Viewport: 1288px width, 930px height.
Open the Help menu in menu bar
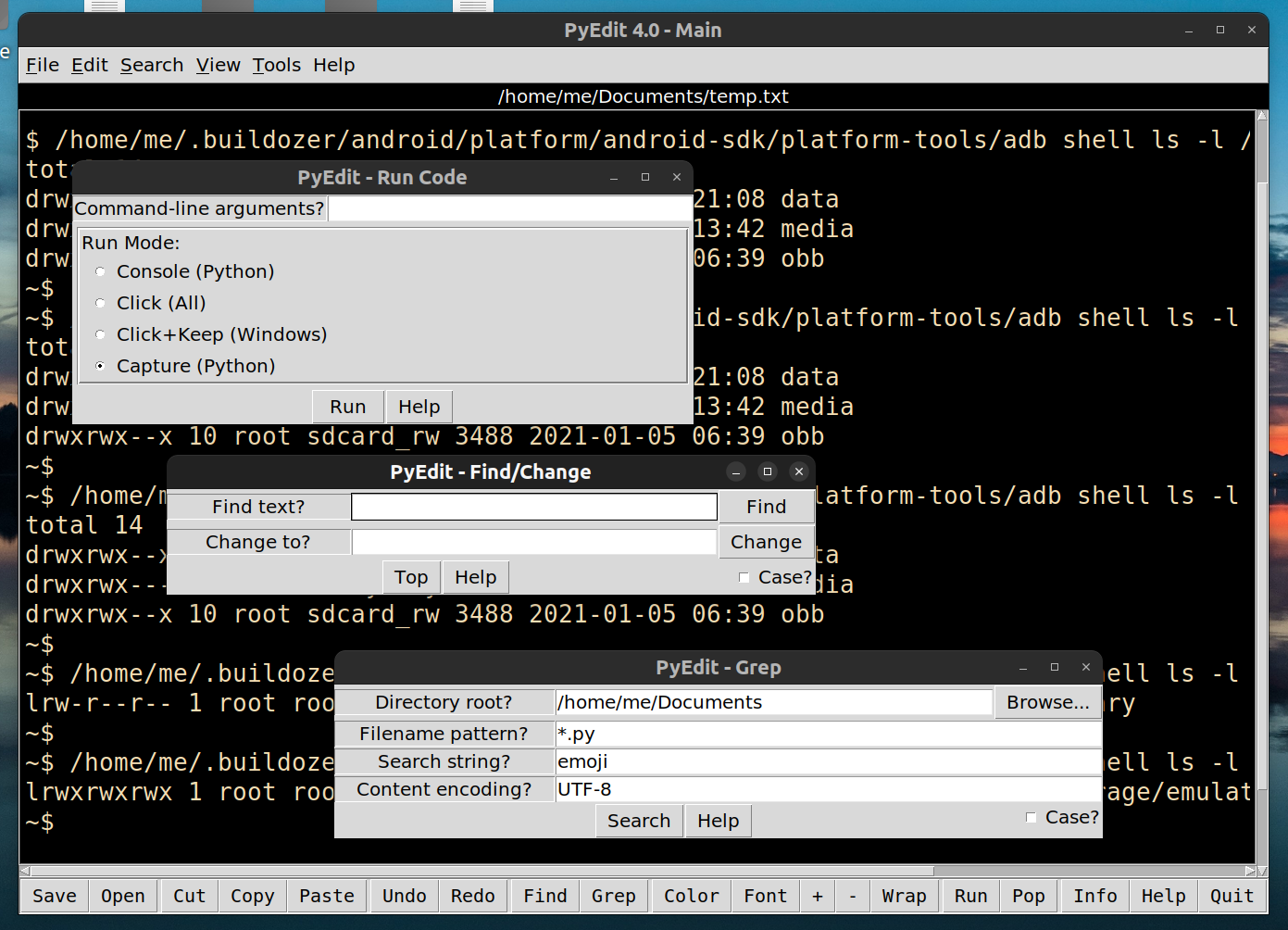(x=334, y=65)
